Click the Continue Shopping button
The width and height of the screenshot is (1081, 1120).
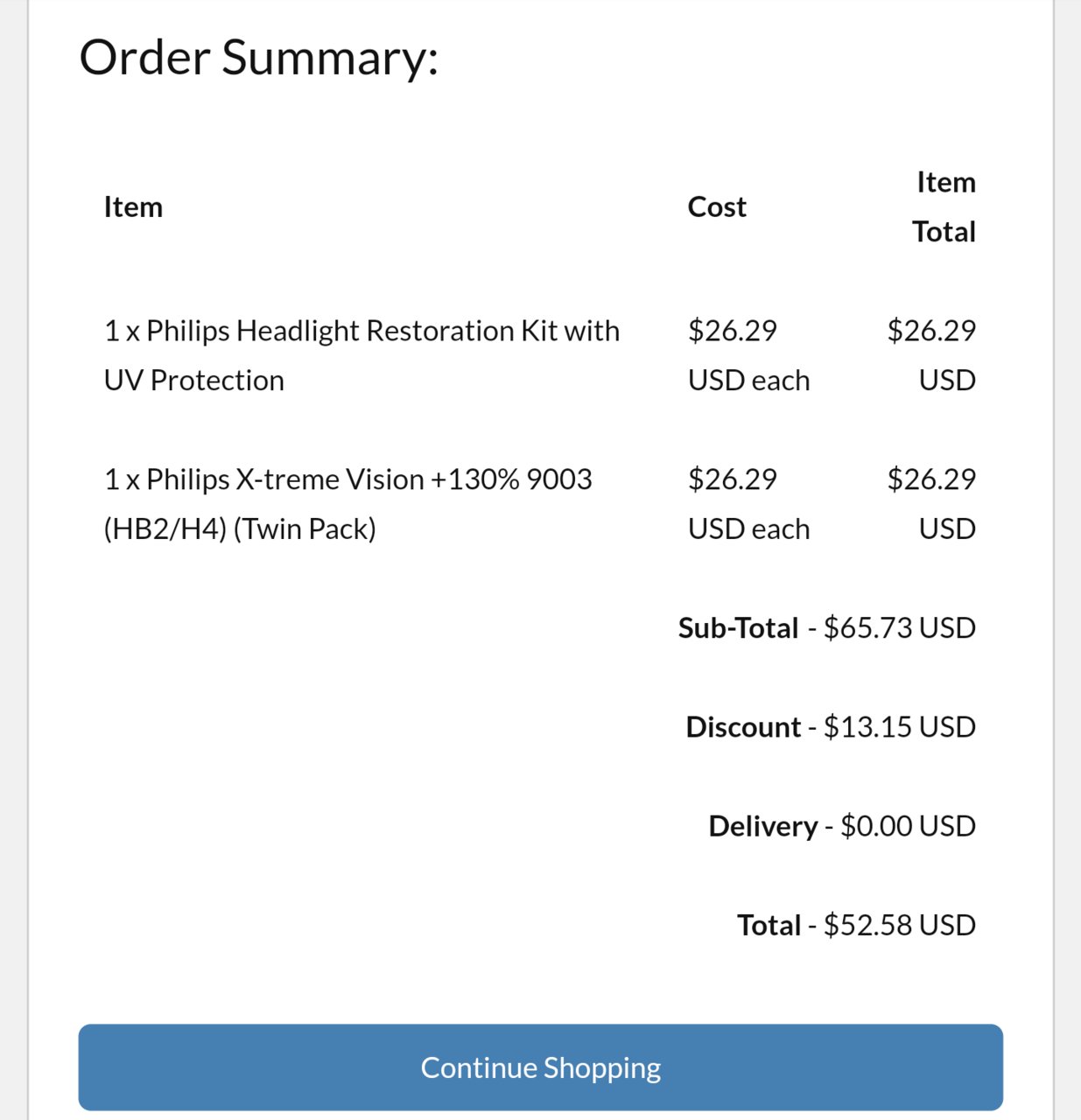pos(540,1067)
